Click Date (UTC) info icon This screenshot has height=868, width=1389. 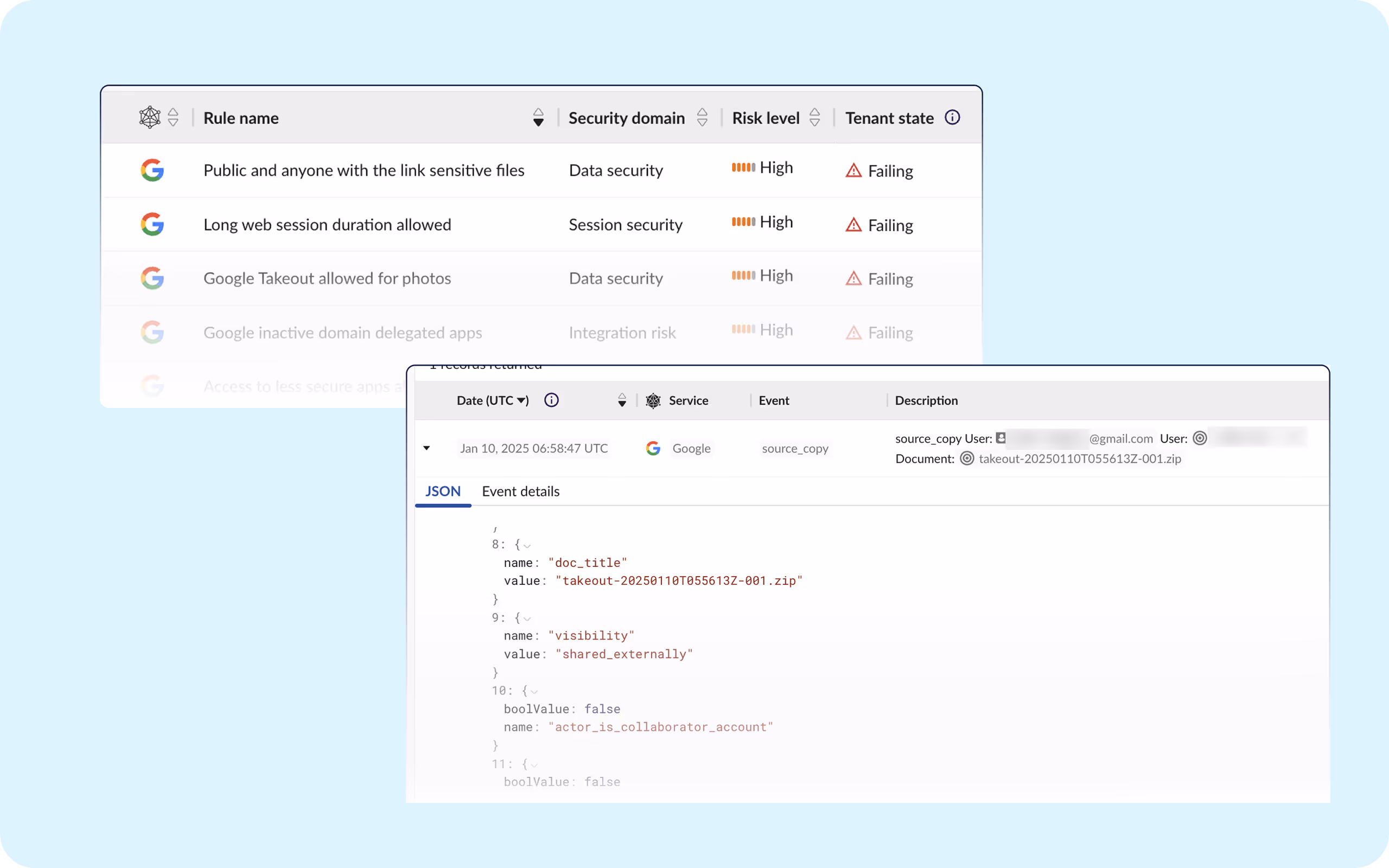point(551,400)
